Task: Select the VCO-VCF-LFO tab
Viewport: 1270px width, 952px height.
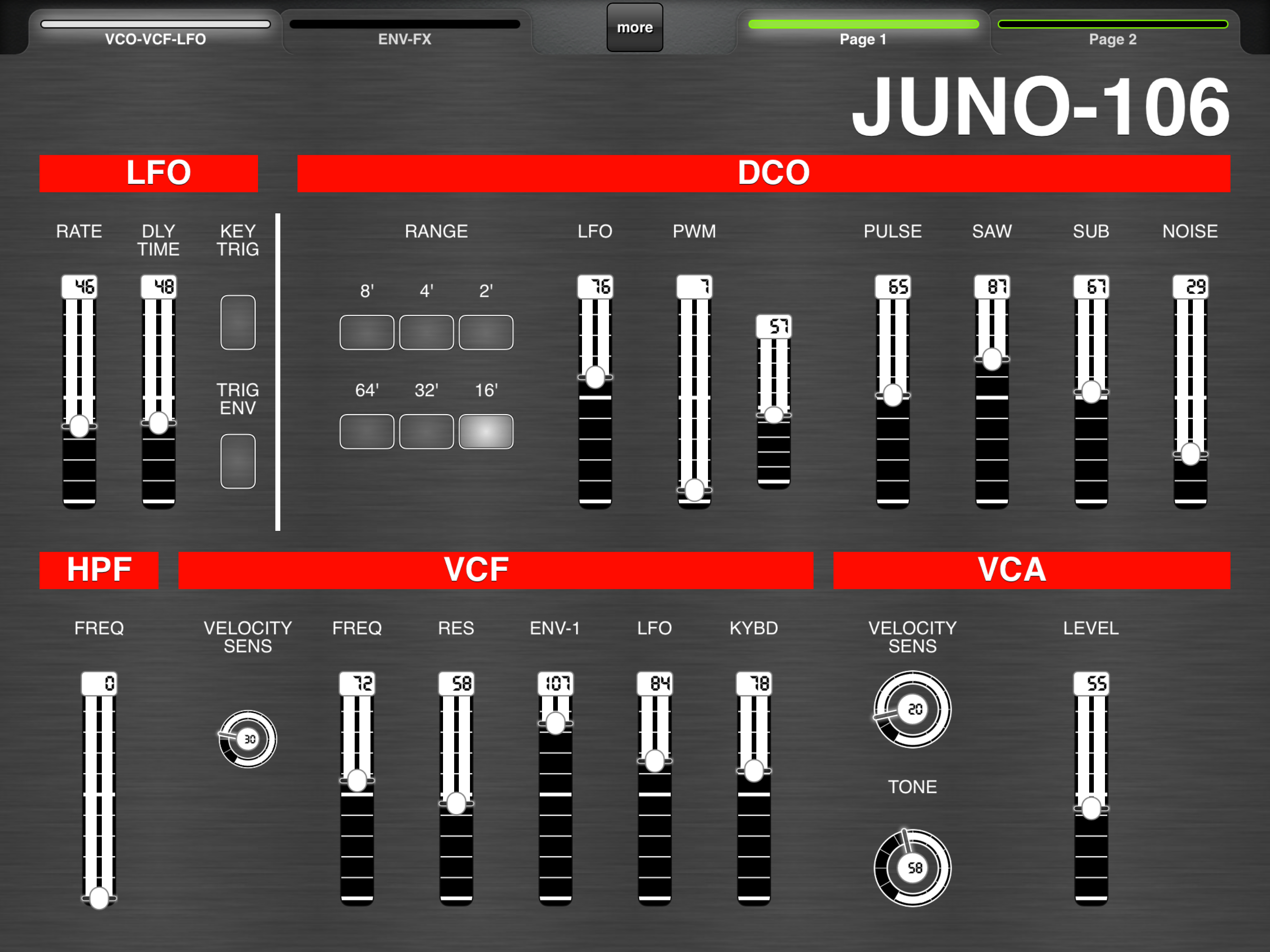Action: click(155, 32)
